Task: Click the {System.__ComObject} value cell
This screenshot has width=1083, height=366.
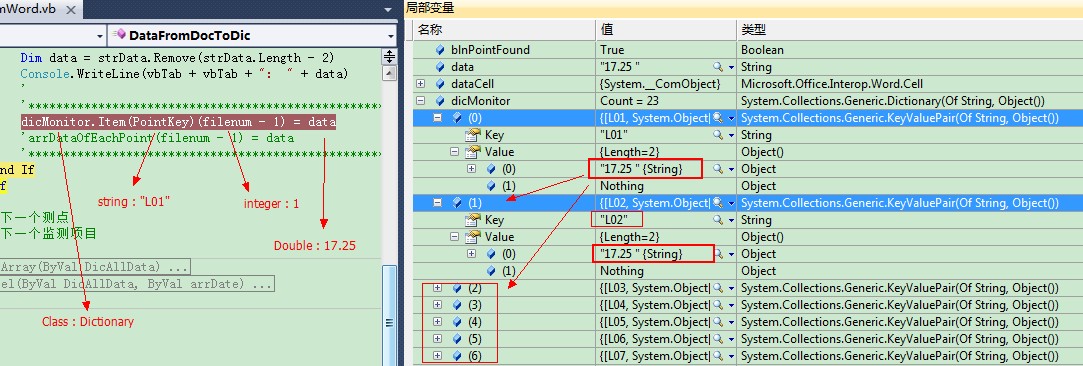Action: click(x=660, y=84)
